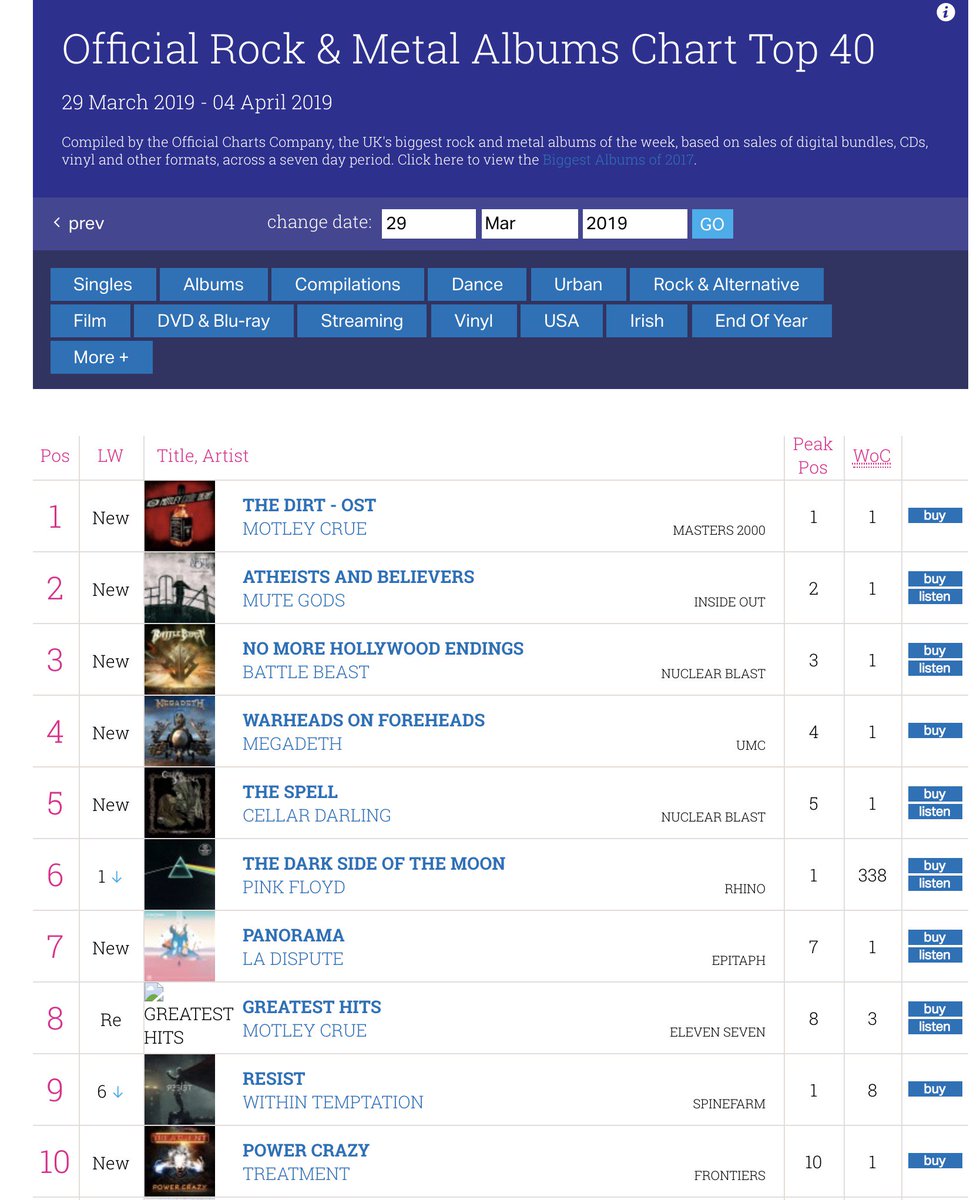The width and height of the screenshot is (980, 1200).
Task: Open GREATEST HITS title link
Action: pyautogui.click(x=312, y=1007)
